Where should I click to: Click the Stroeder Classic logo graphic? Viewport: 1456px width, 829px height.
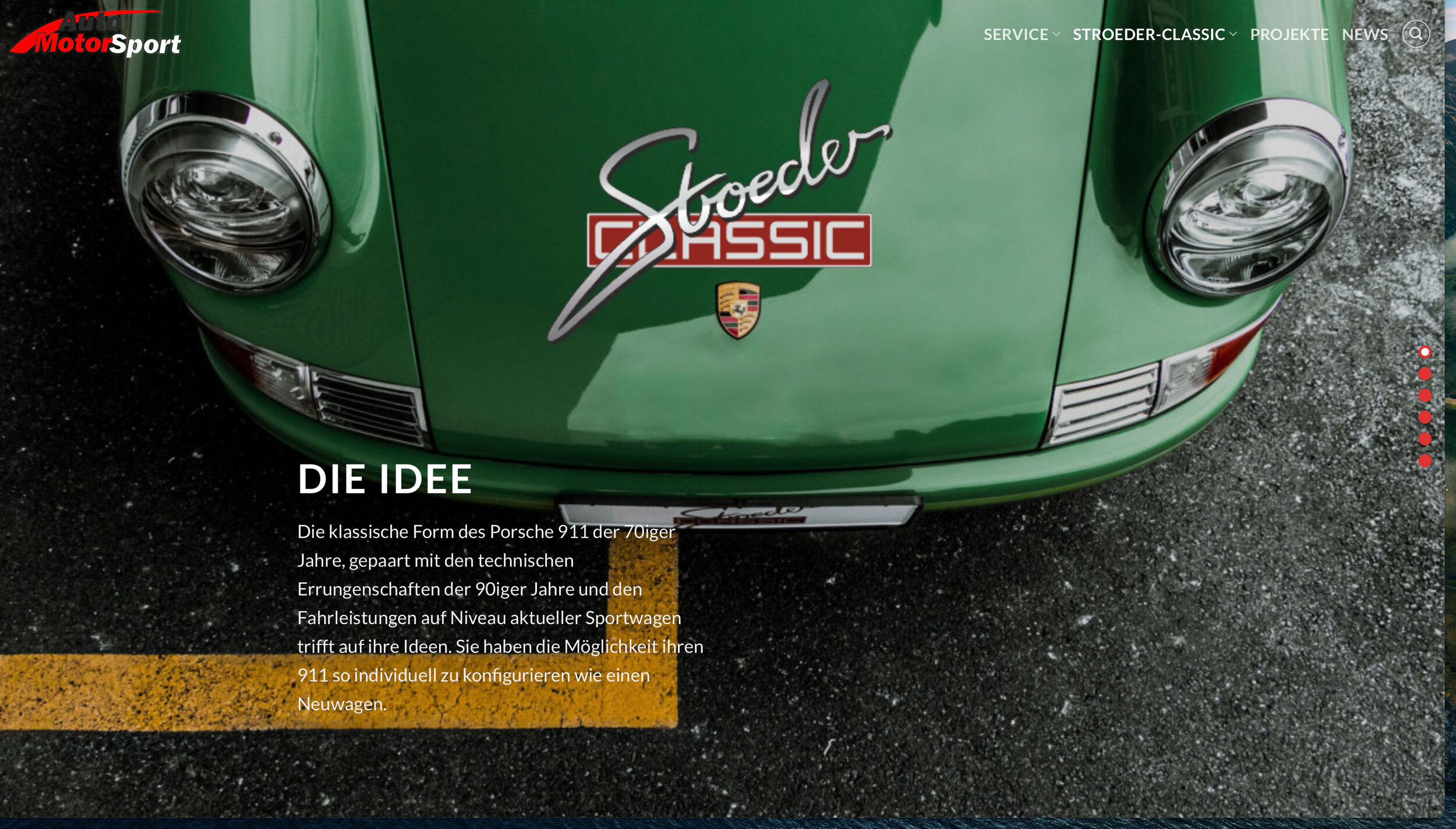tap(719, 211)
